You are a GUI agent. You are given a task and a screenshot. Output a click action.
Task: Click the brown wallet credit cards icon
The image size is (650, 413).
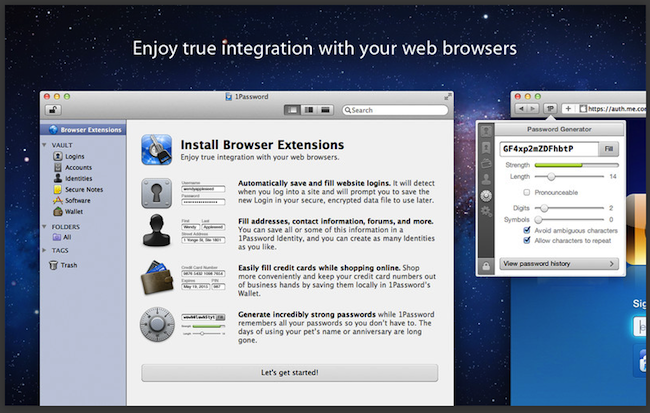tap(157, 277)
